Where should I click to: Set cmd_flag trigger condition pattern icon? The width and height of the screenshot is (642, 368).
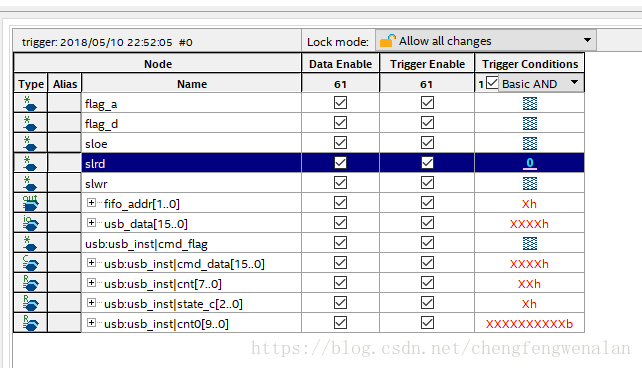pos(530,244)
